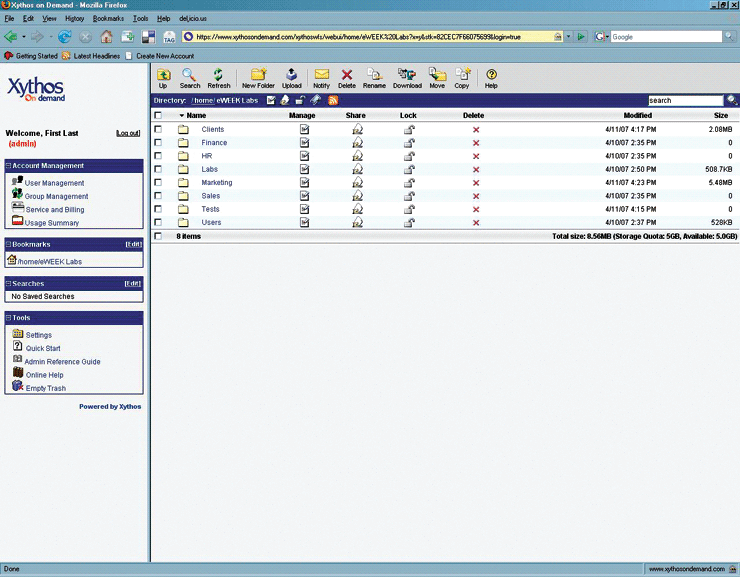
Task: Click the Firefox Google search box
Action: (666, 36)
